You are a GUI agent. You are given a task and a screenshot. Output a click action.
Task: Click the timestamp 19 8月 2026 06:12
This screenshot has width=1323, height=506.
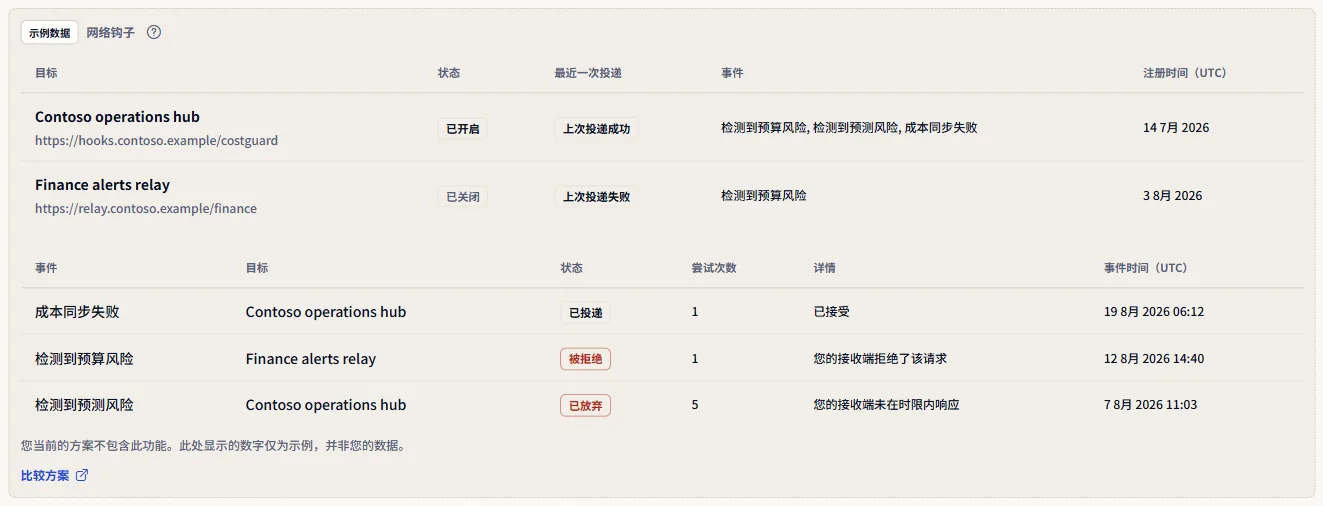(x=1154, y=312)
